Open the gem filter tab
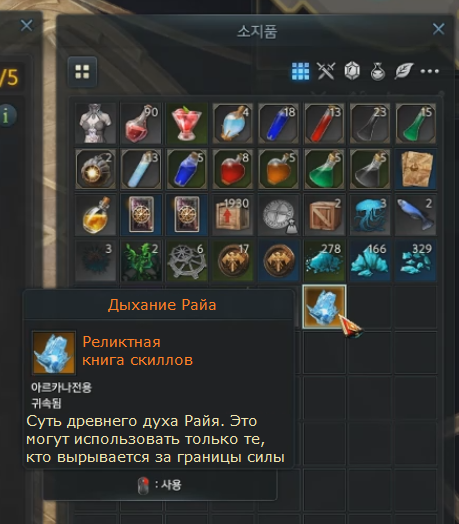Screen dimensions: 459x524 (x=352, y=71)
